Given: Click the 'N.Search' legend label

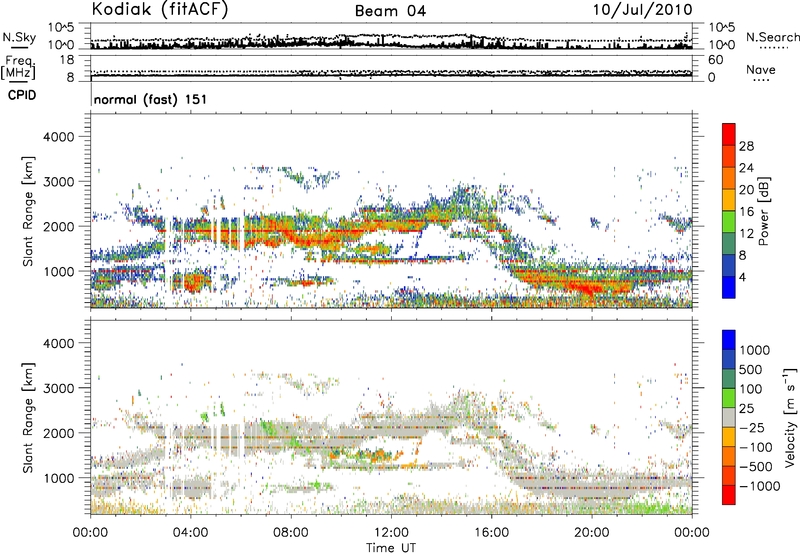Looking at the screenshot, I should [x=772, y=37].
